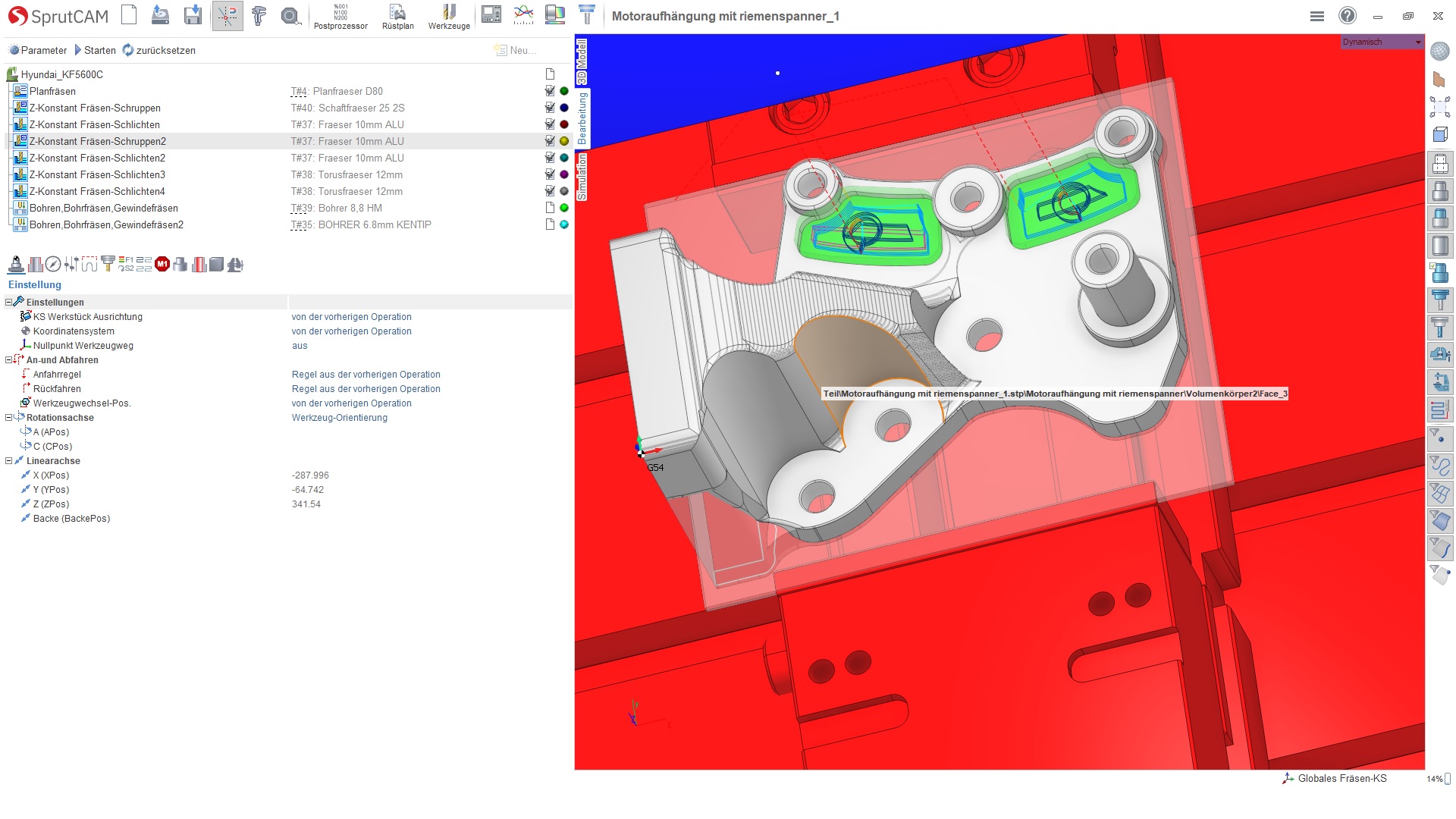Click the Starten button
Viewport: 1456px width, 819px height.
95,50
